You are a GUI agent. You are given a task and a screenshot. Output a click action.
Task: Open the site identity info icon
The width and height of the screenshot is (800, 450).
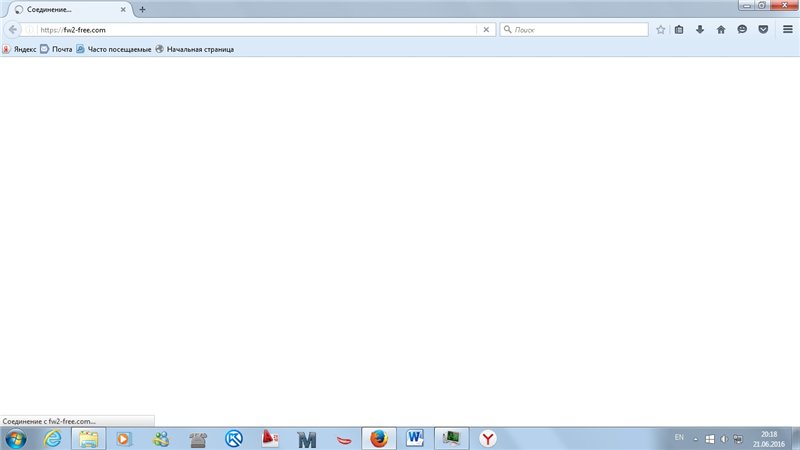30,30
